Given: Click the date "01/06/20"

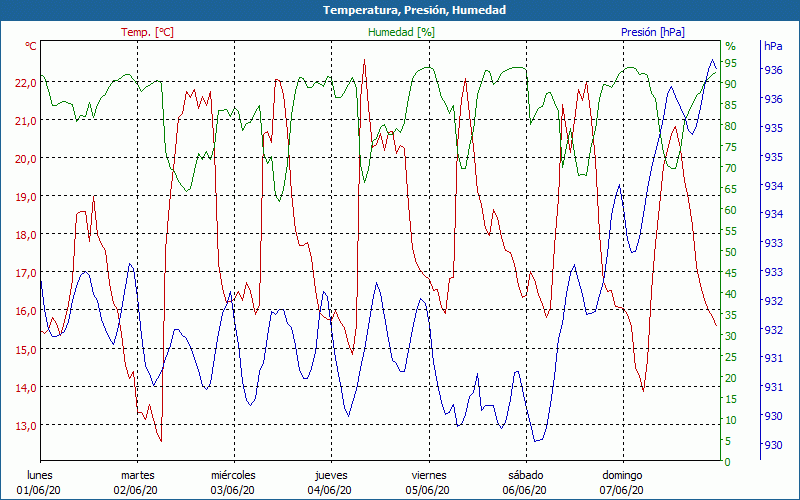Looking at the screenshot, I should pyautogui.click(x=39, y=490).
